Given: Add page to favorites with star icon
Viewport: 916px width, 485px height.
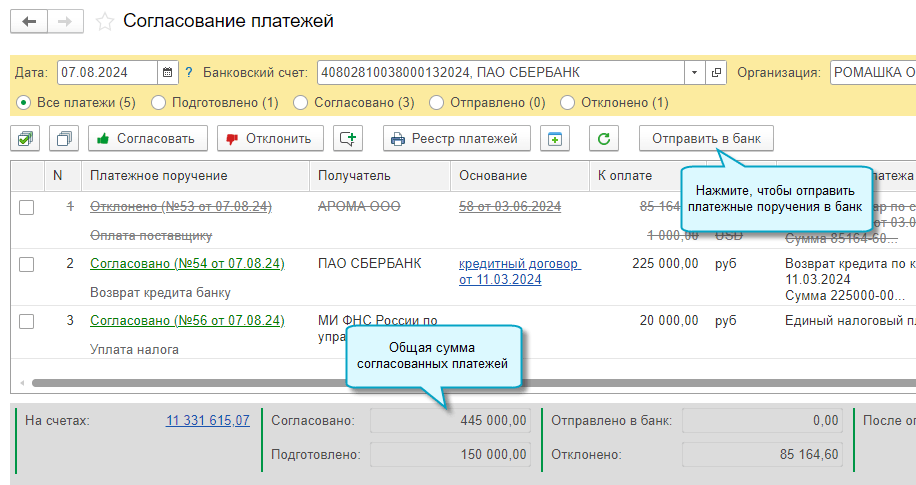Looking at the screenshot, I should coord(105,22).
